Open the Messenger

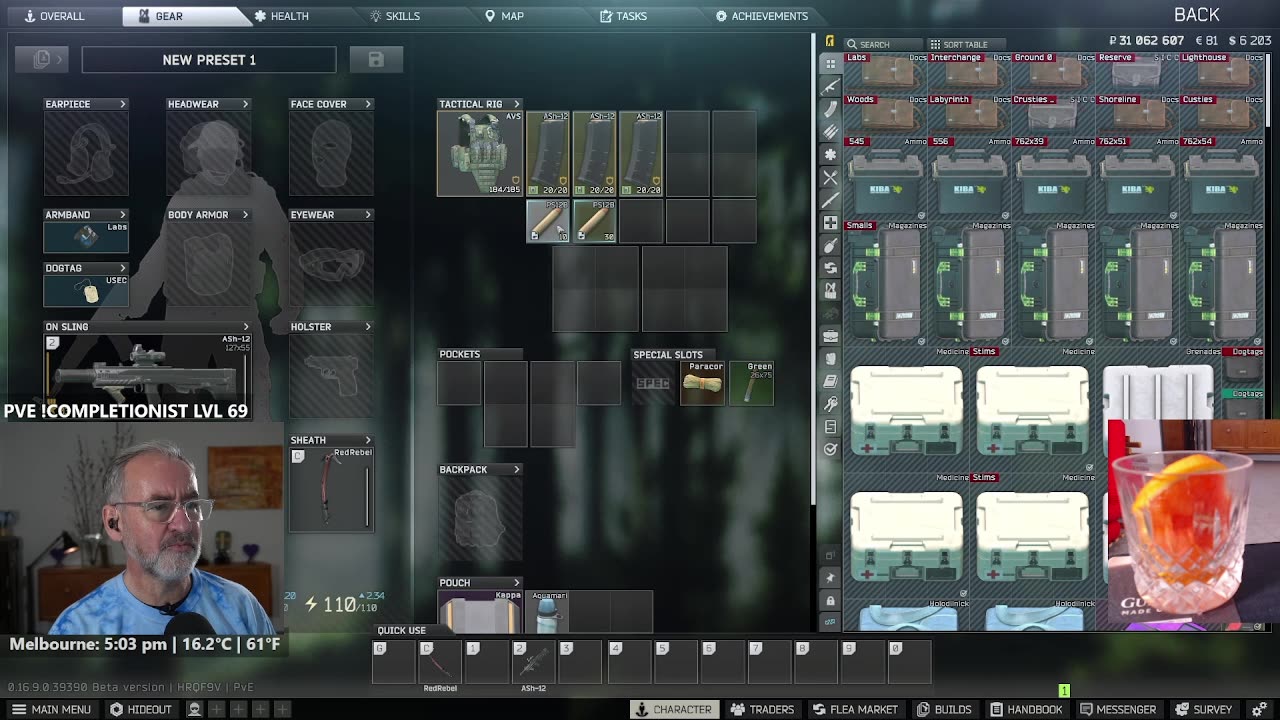[x=1117, y=709]
